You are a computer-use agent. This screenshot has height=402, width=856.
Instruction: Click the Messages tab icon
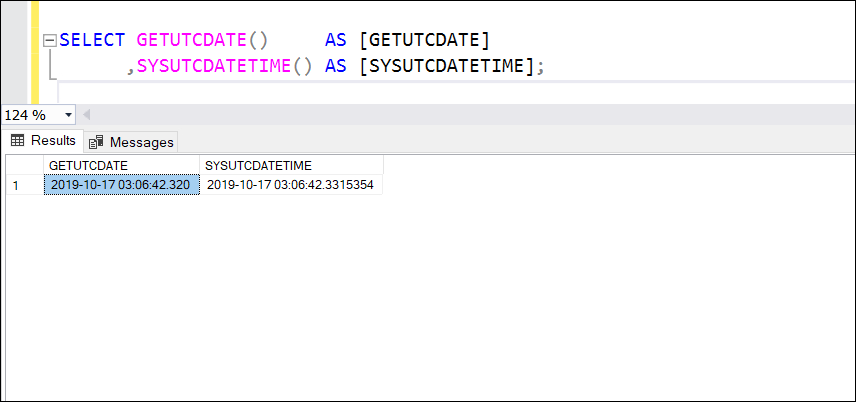click(x=96, y=143)
